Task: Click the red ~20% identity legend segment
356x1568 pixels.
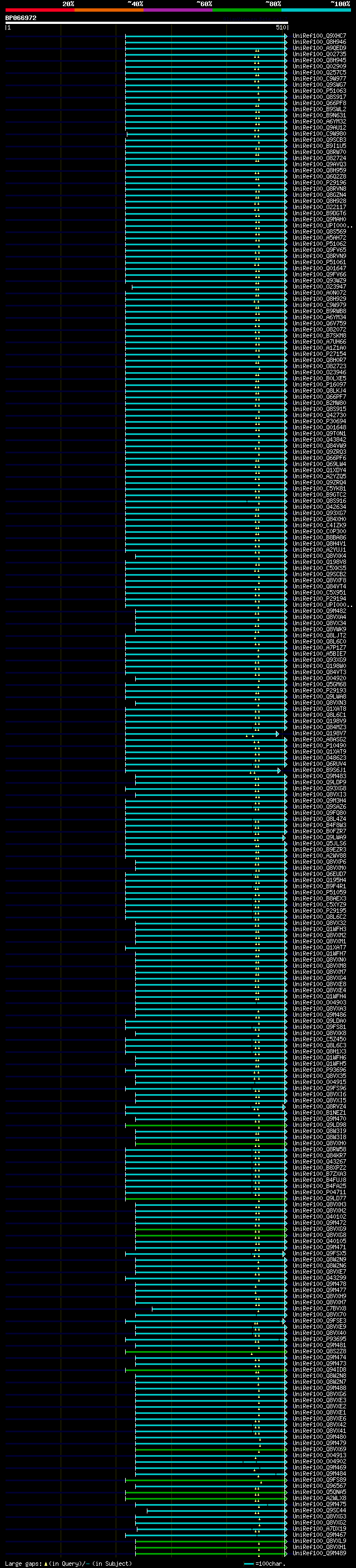Action: [39, 10]
